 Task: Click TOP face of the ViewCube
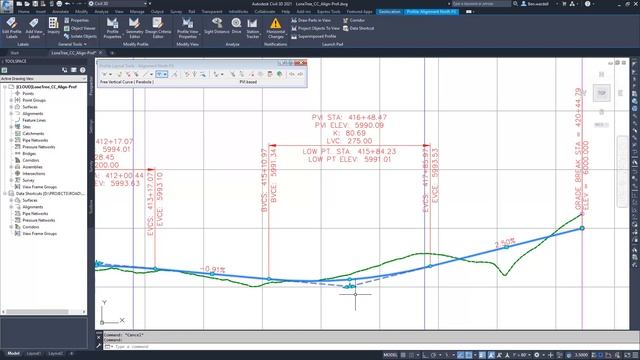(x=602, y=93)
